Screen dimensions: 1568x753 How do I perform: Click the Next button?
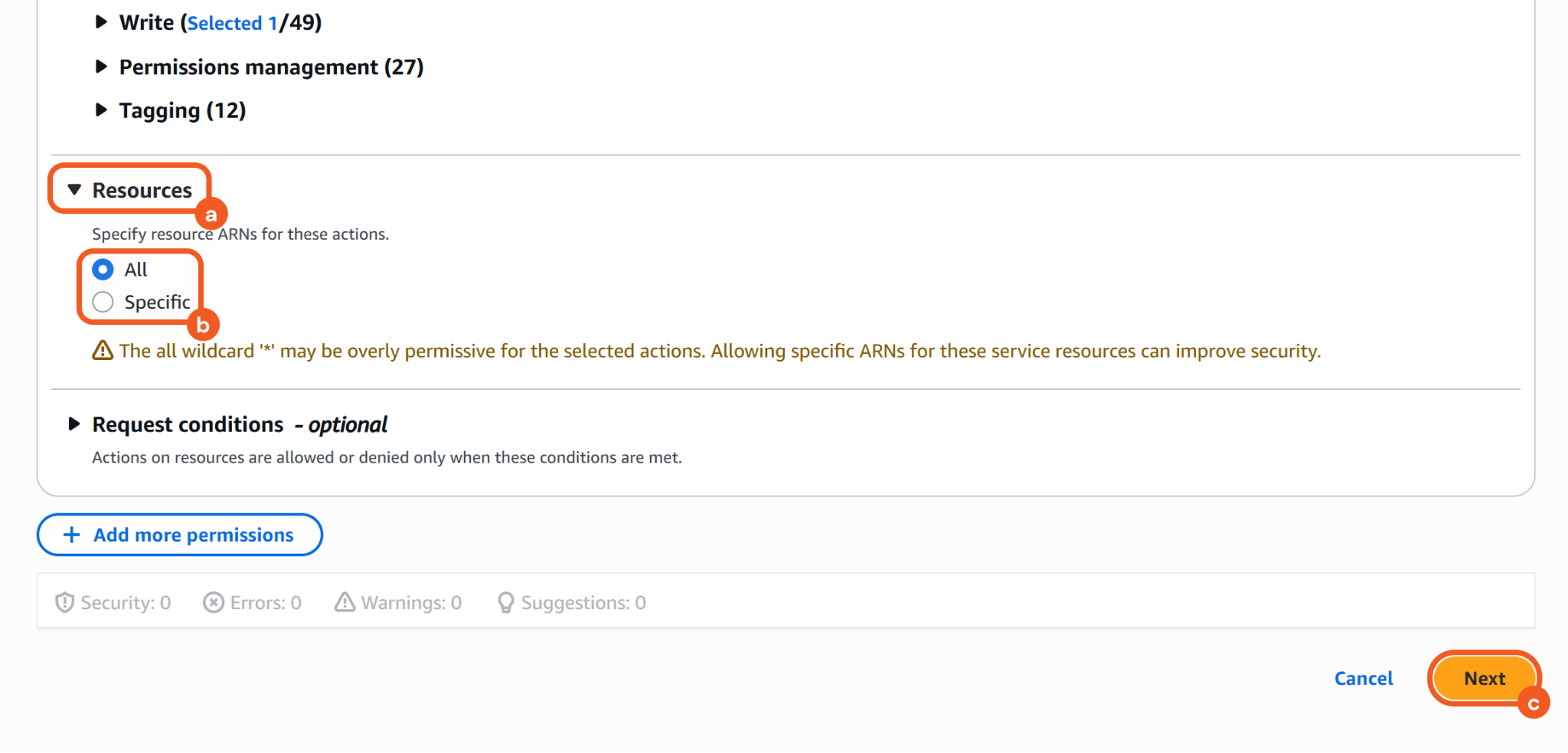coord(1484,679)
